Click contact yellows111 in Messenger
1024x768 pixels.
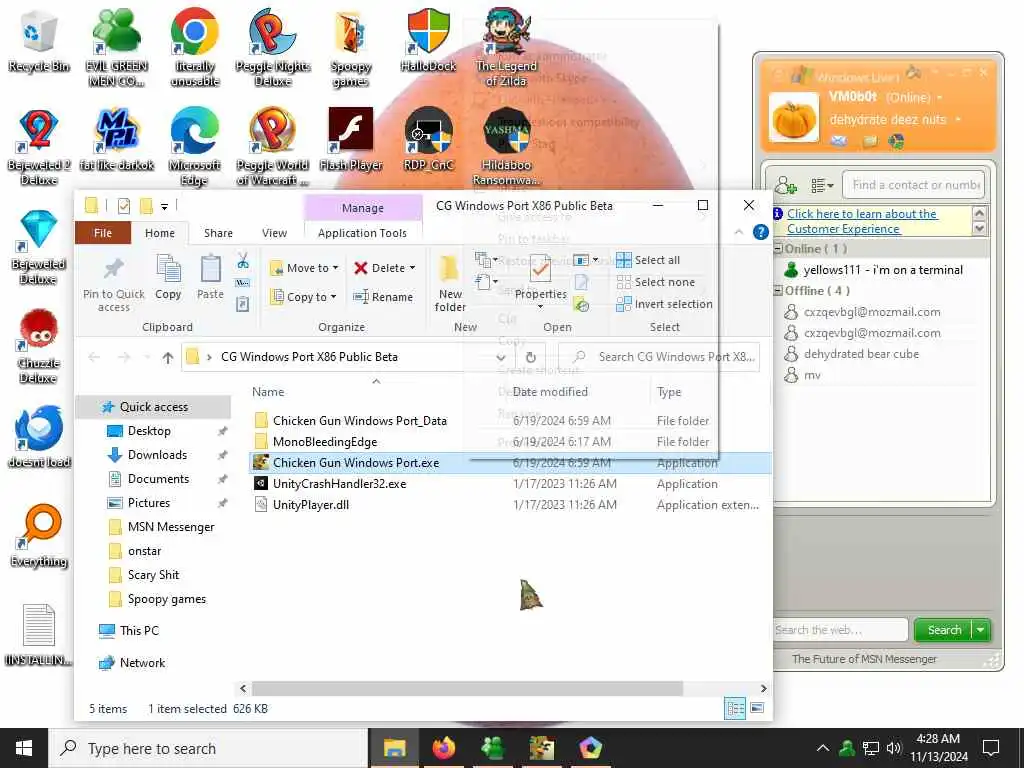pyautogui.click(x=881, y=270)
